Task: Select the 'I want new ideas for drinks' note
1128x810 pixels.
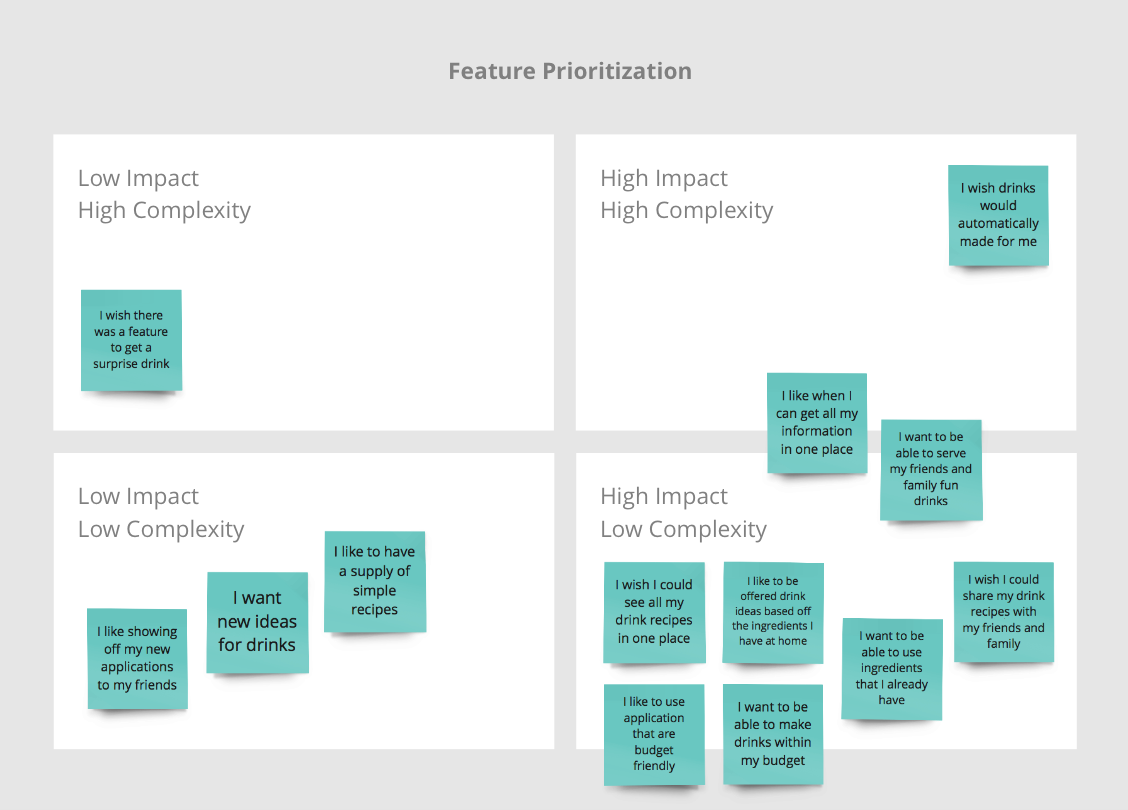Action: click(x=257, y=622)
